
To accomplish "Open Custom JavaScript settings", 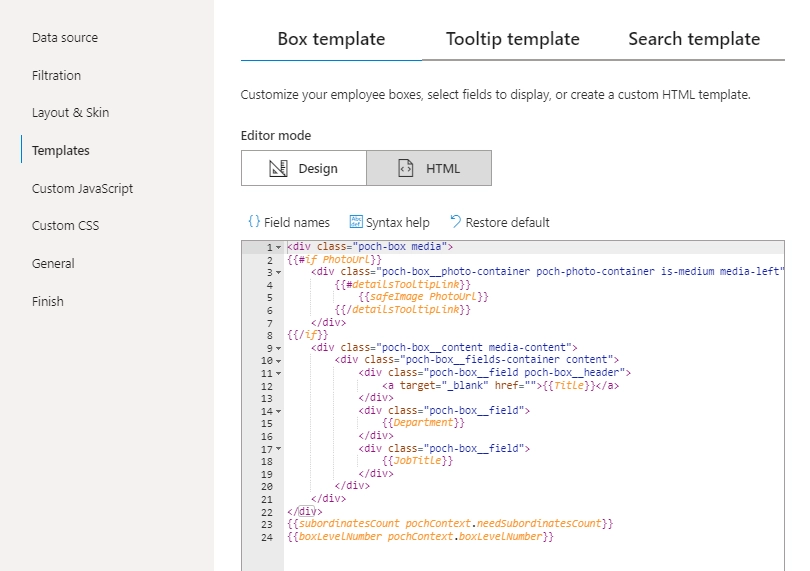I will 82,189.
